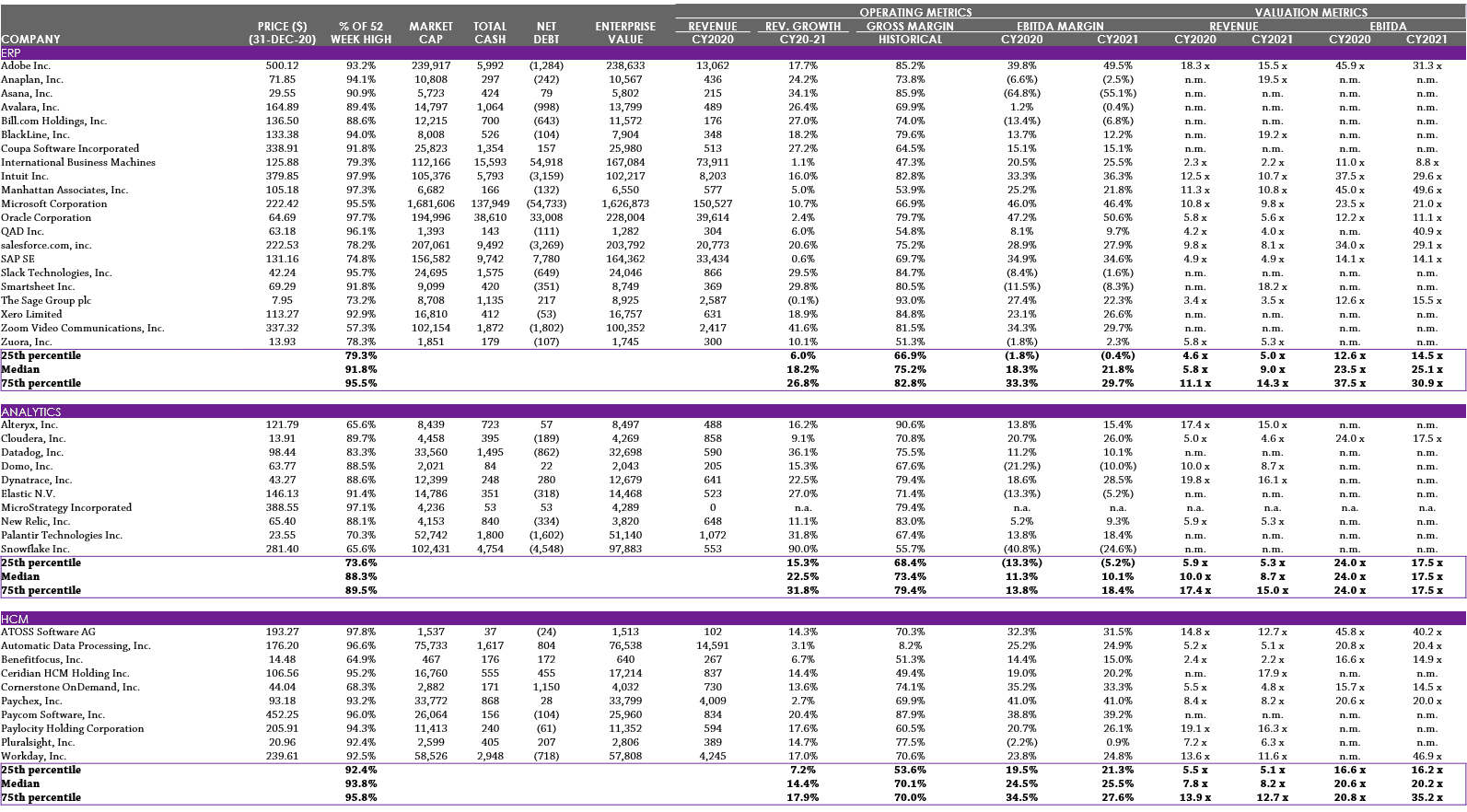Click the VALUATION METRICS group header

(x=1311, y=13)
